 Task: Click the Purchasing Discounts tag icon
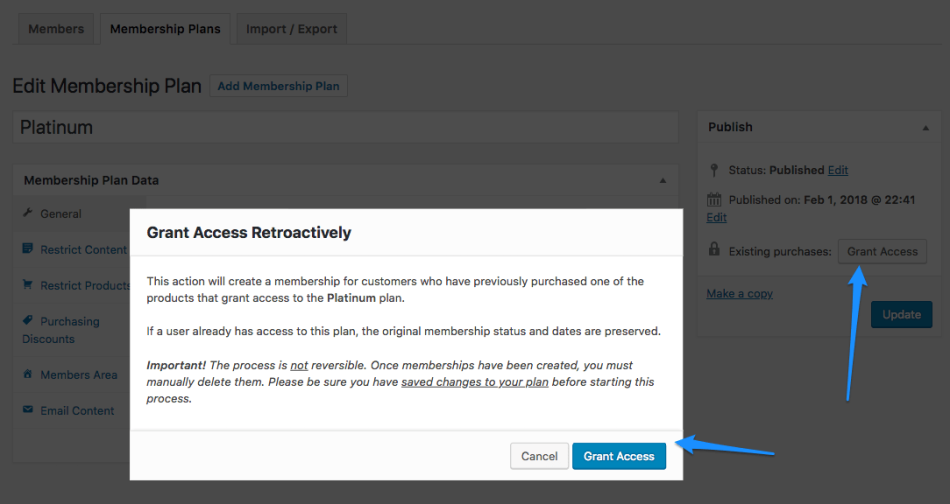point(27,320)
